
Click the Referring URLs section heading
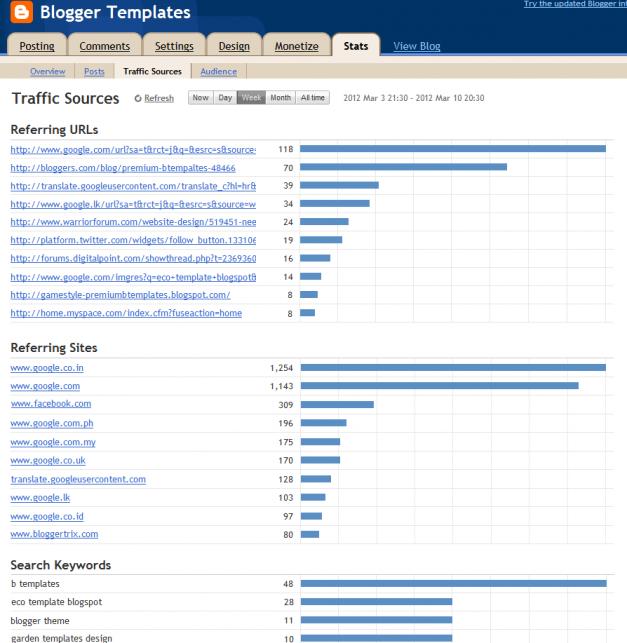coord(54,130)
